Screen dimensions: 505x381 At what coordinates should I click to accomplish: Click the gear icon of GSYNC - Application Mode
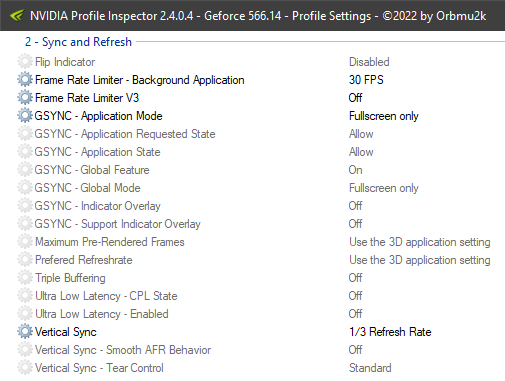pos(25,116)
